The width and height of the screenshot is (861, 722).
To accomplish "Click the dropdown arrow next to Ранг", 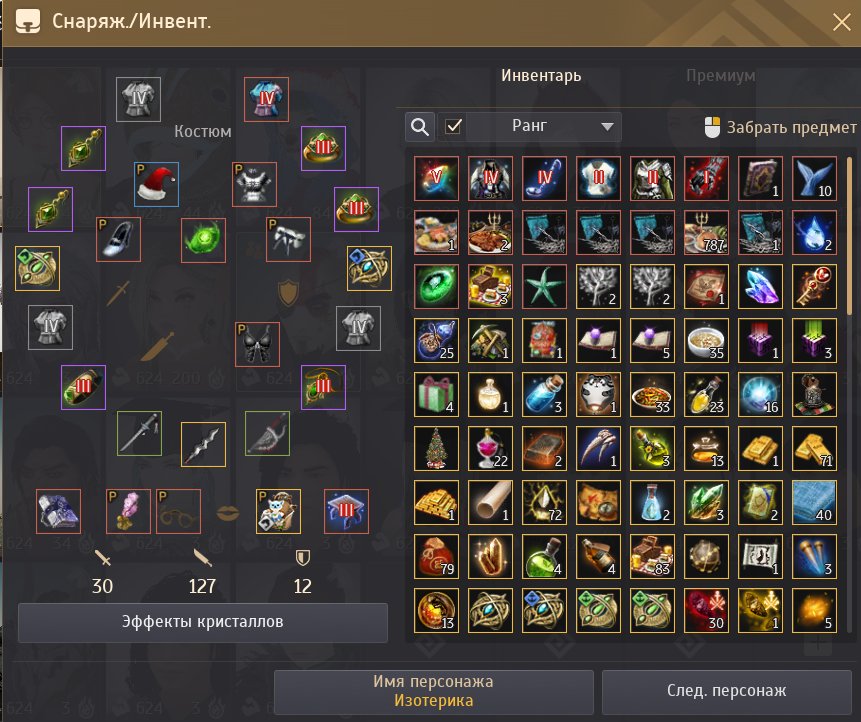I will click(x=607, y=127).
